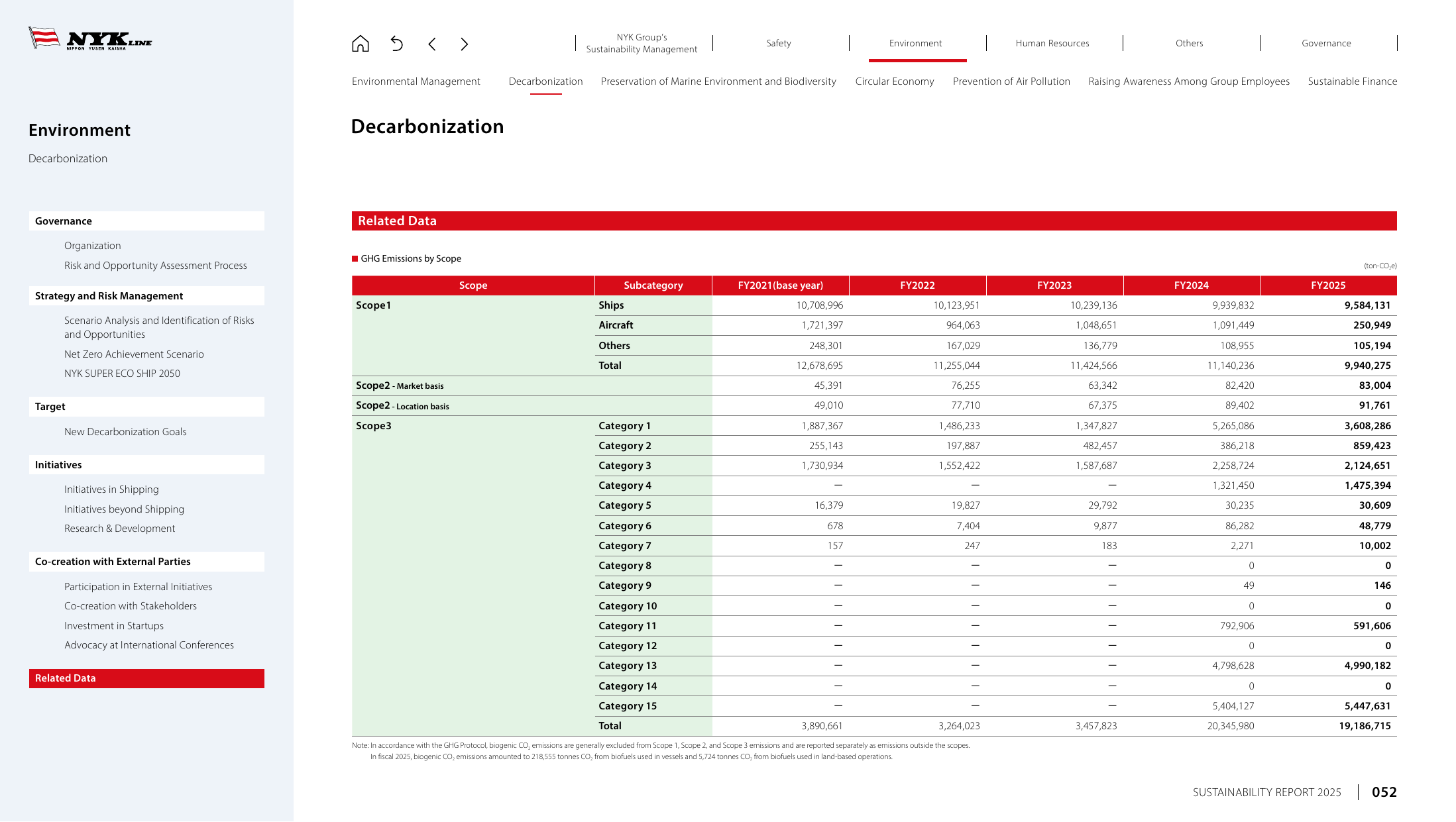This screenshot has width=1456, height=822.
Task: Click the Subcategory column header
Action: click(x=653, y=285)
